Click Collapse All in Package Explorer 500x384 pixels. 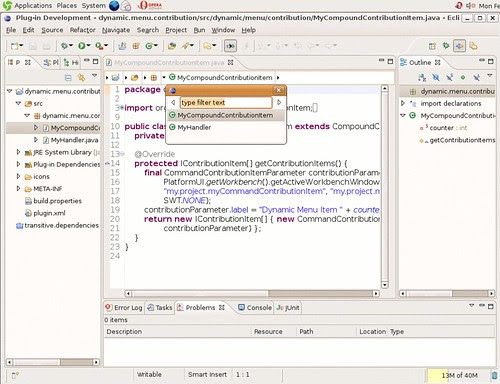pyautogui.click(x=68, y=78)
